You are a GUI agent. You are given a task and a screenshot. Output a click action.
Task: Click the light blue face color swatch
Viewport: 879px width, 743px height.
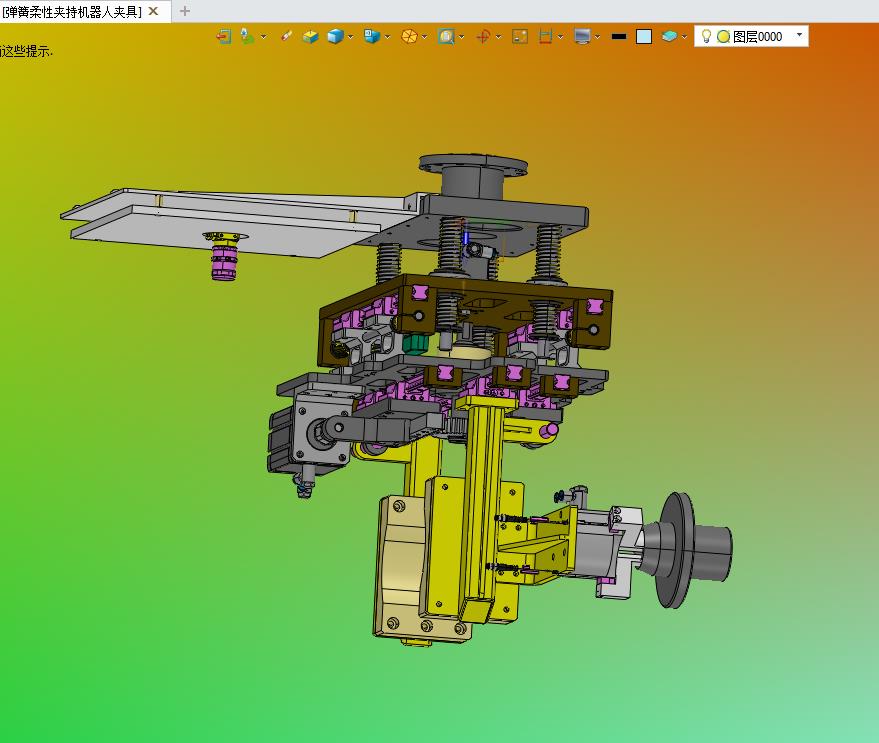click(644, 36)
